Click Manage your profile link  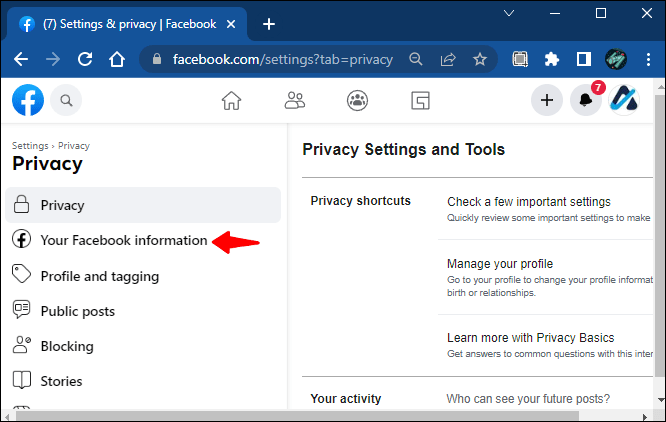500,264
